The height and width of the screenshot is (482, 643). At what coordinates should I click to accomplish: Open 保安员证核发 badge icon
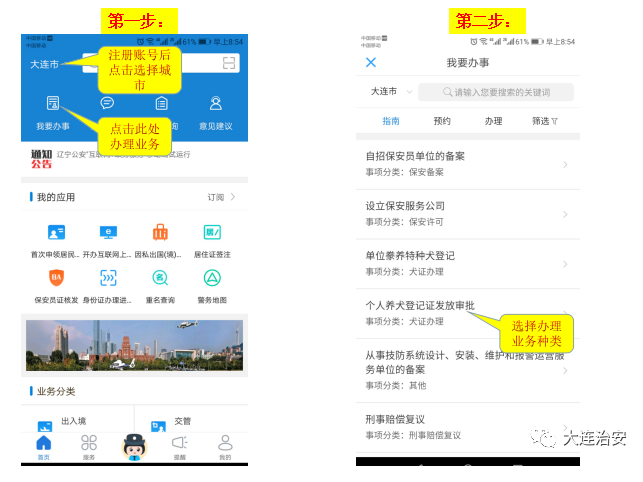pos(56,278)
